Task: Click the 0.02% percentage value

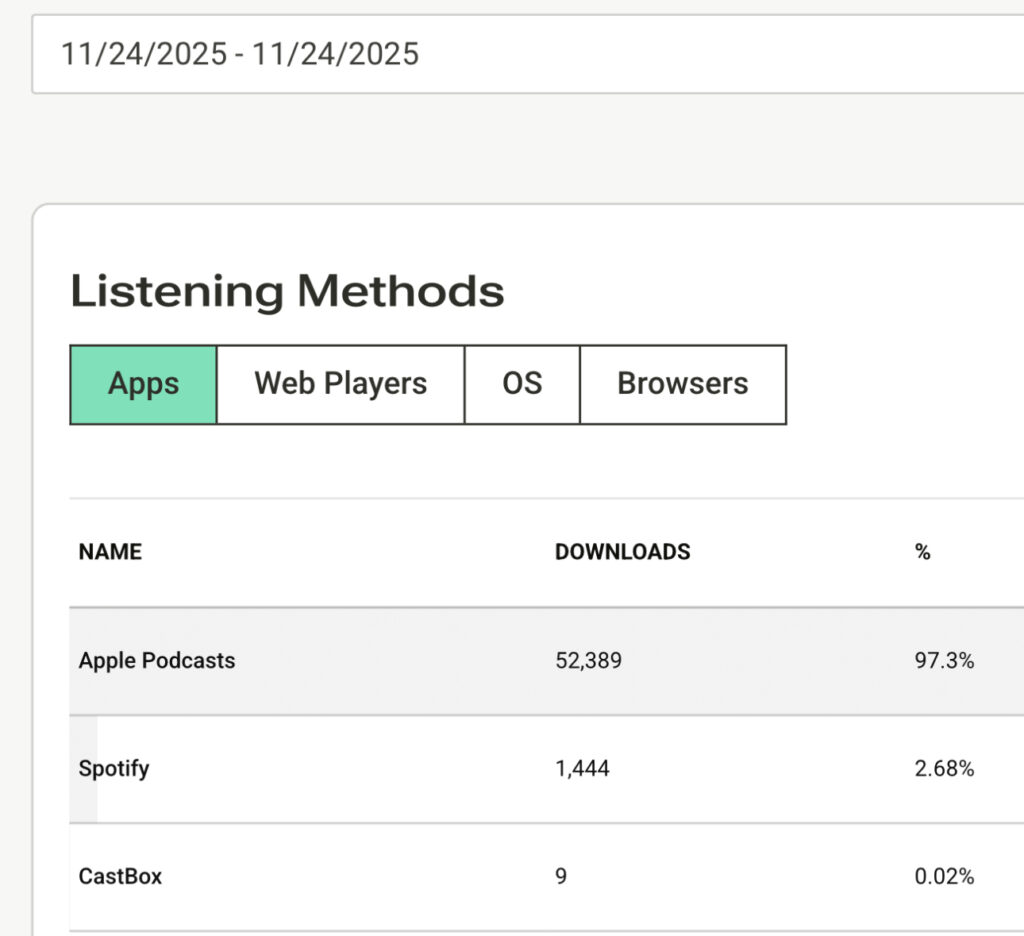Action: [944, 876]
